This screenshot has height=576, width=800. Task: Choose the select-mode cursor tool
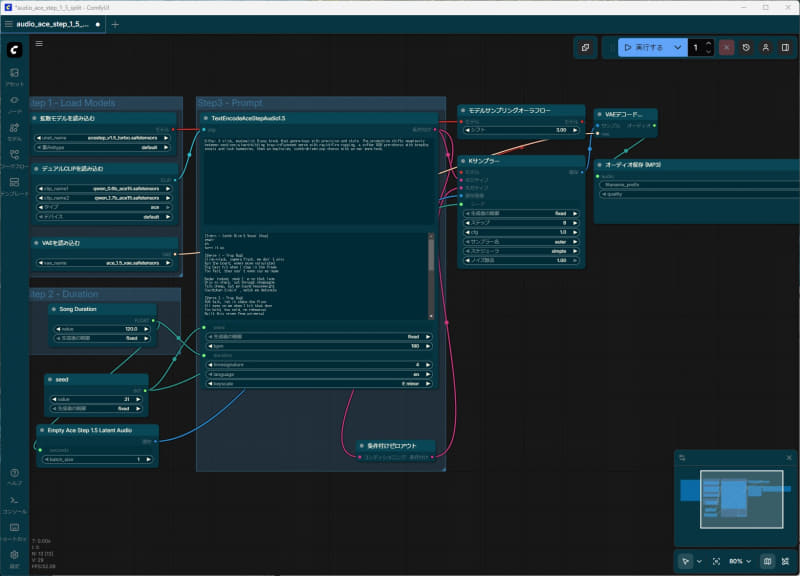click(x=685, y=561)
